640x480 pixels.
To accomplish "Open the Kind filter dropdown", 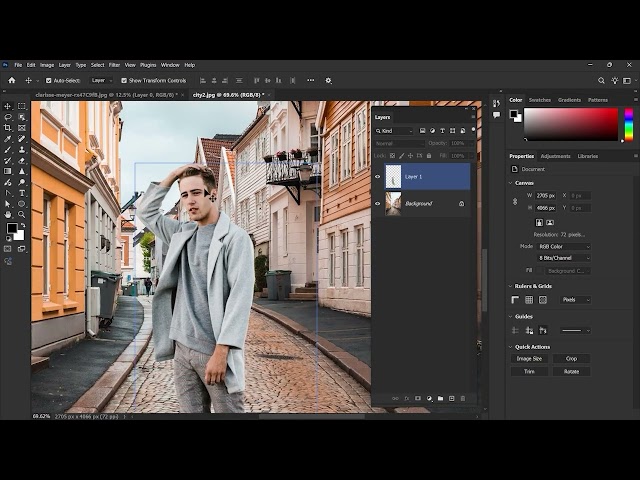I will tap(394, 131).
